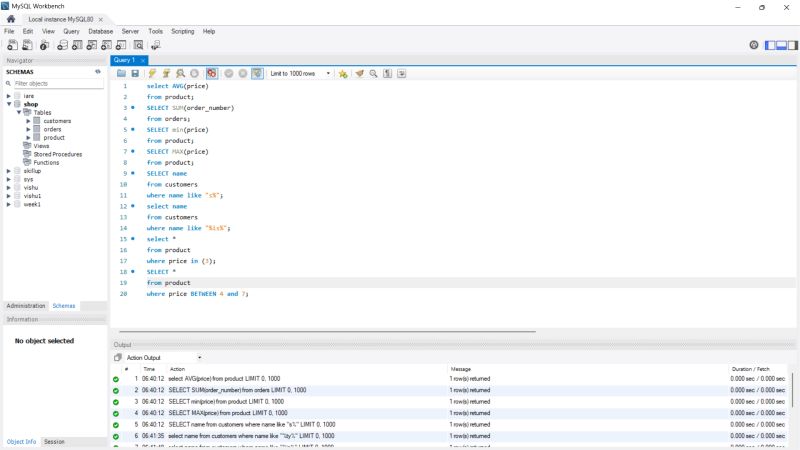Expand the product table
The height and width of the screenshot is (450, 800).
click(x=29, y=137)
